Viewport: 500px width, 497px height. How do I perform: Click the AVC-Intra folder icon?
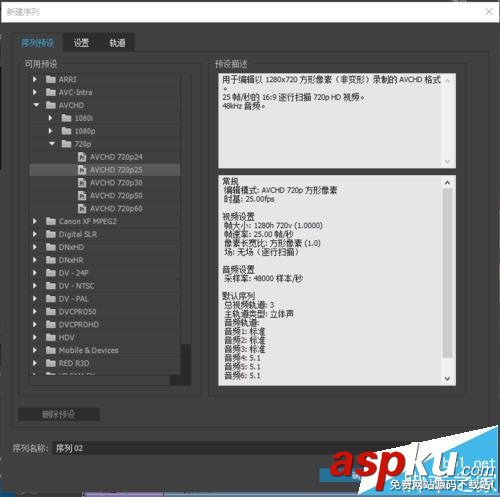point(51,92)
